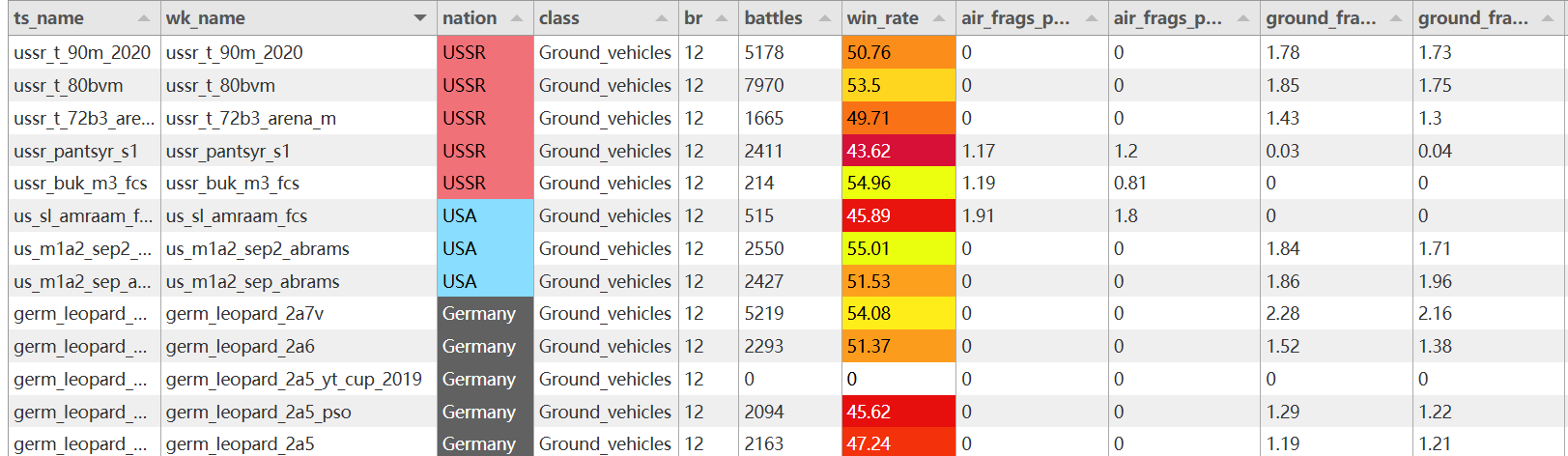
Task: Sort by battles using its header arrow
Action: point(824,18)
